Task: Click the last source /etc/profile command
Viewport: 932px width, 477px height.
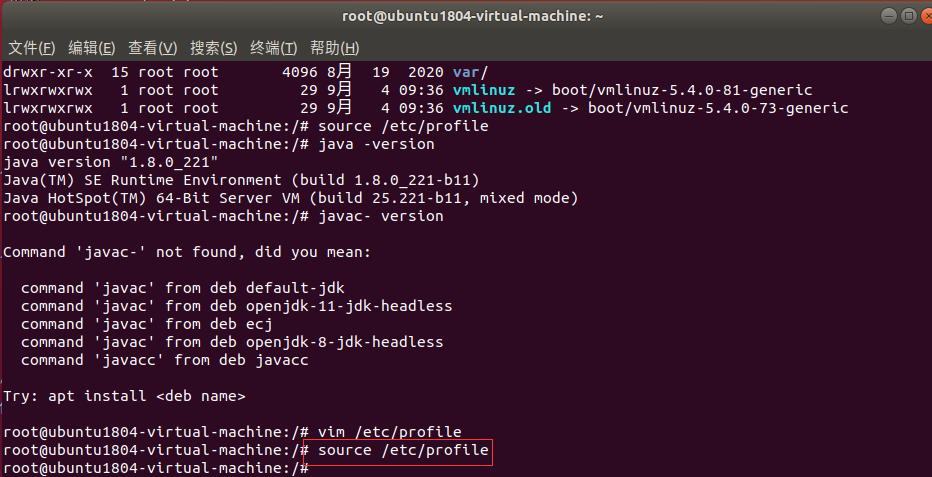Action: (x=403, y=450)
